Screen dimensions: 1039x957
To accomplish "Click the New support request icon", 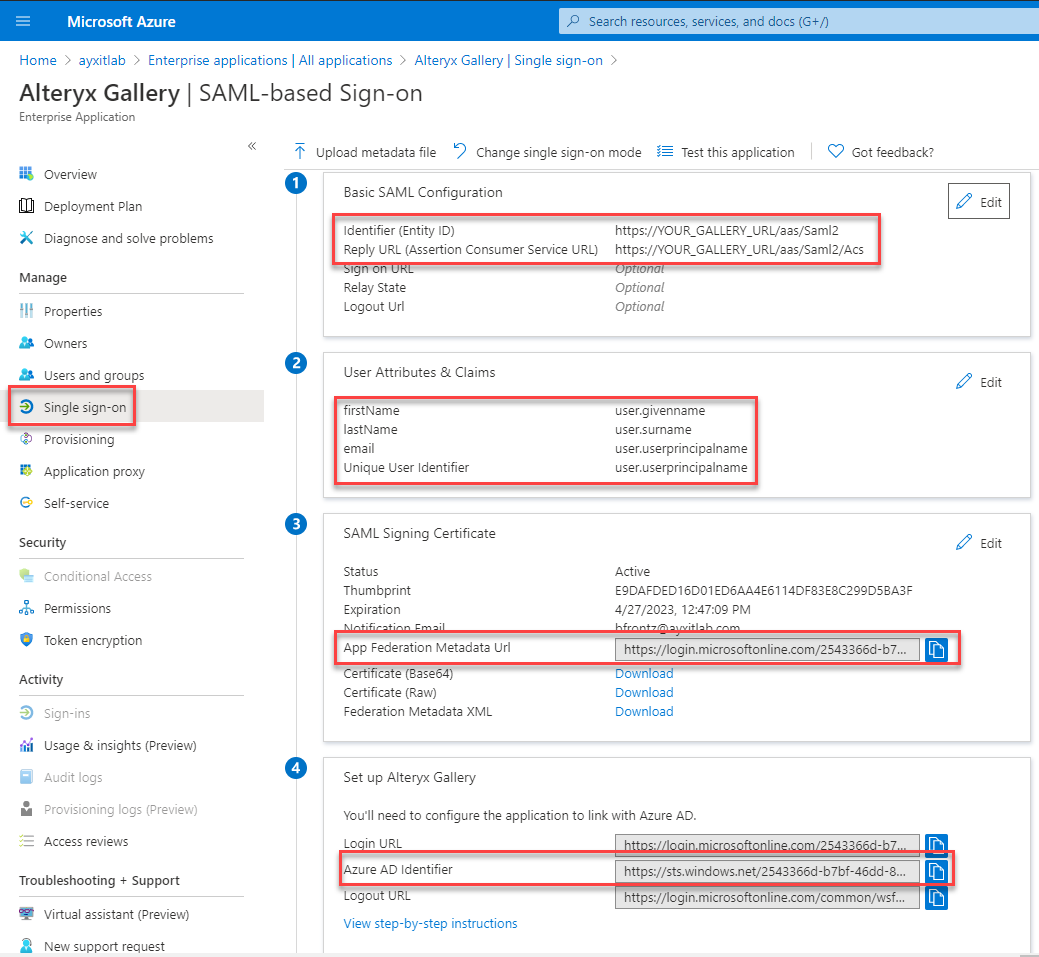I will point(27,946).
